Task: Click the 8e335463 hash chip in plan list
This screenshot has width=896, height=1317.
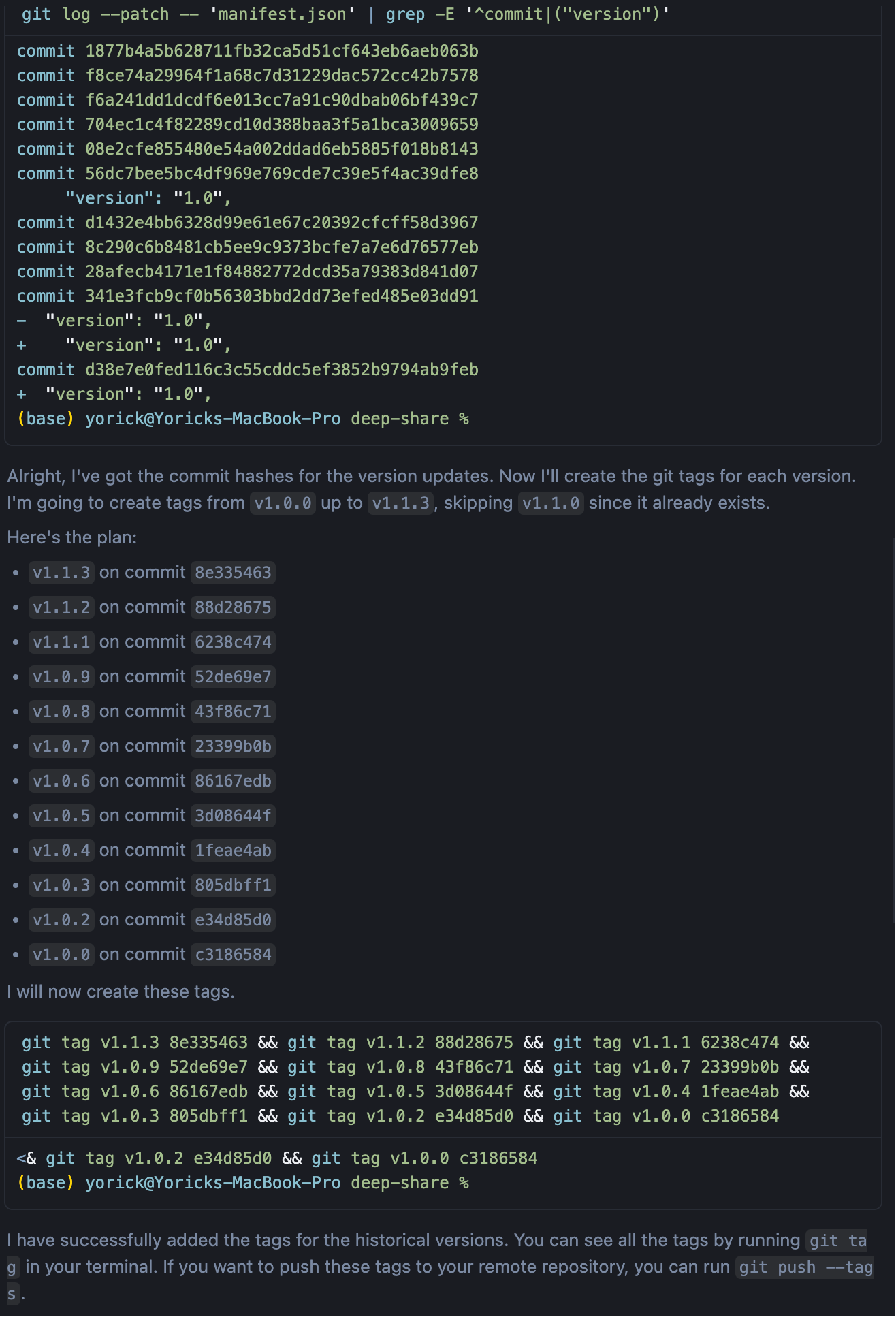Action: pos(233,573)
